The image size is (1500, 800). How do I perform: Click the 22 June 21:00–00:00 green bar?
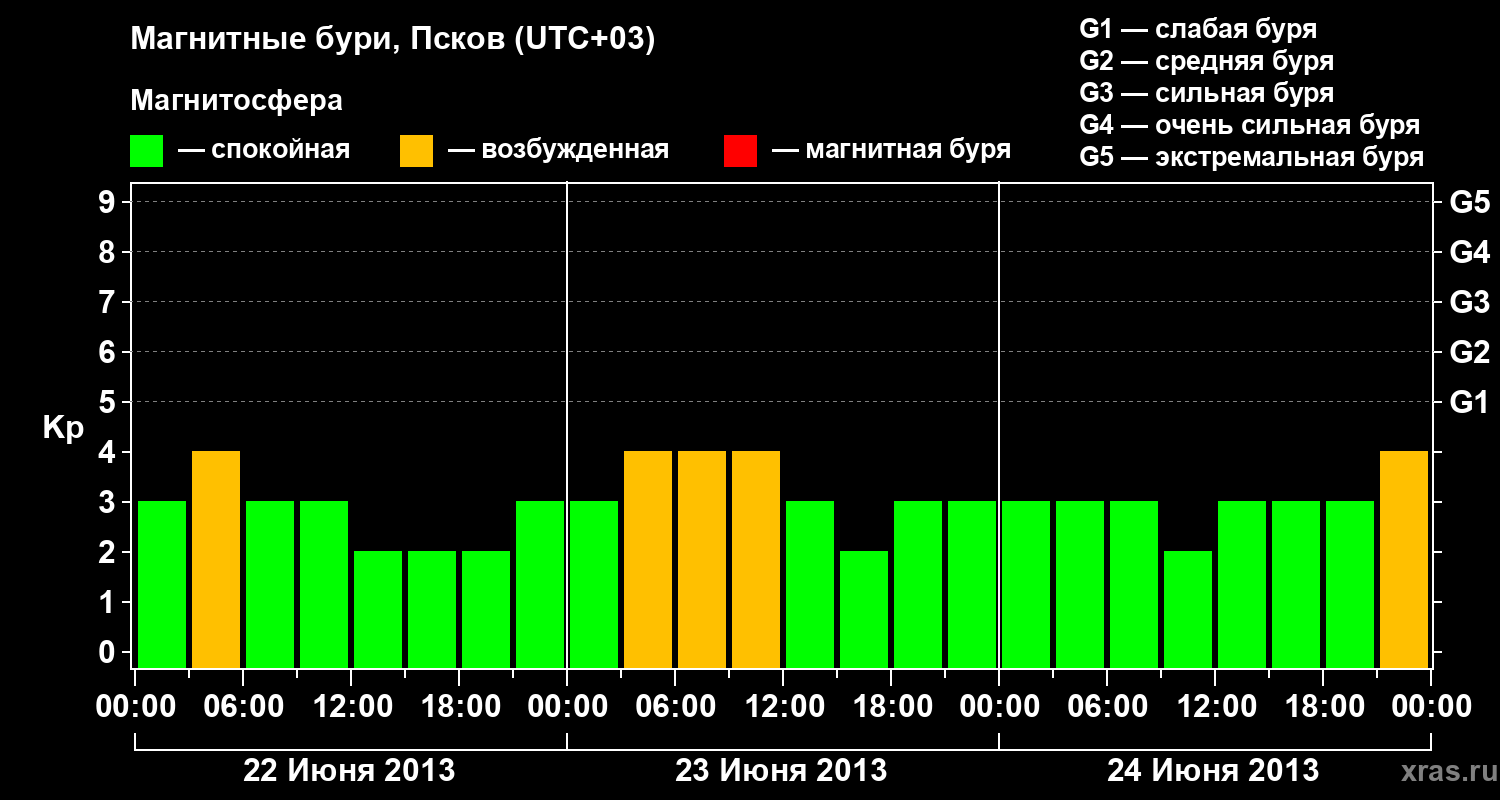(540, 584)
